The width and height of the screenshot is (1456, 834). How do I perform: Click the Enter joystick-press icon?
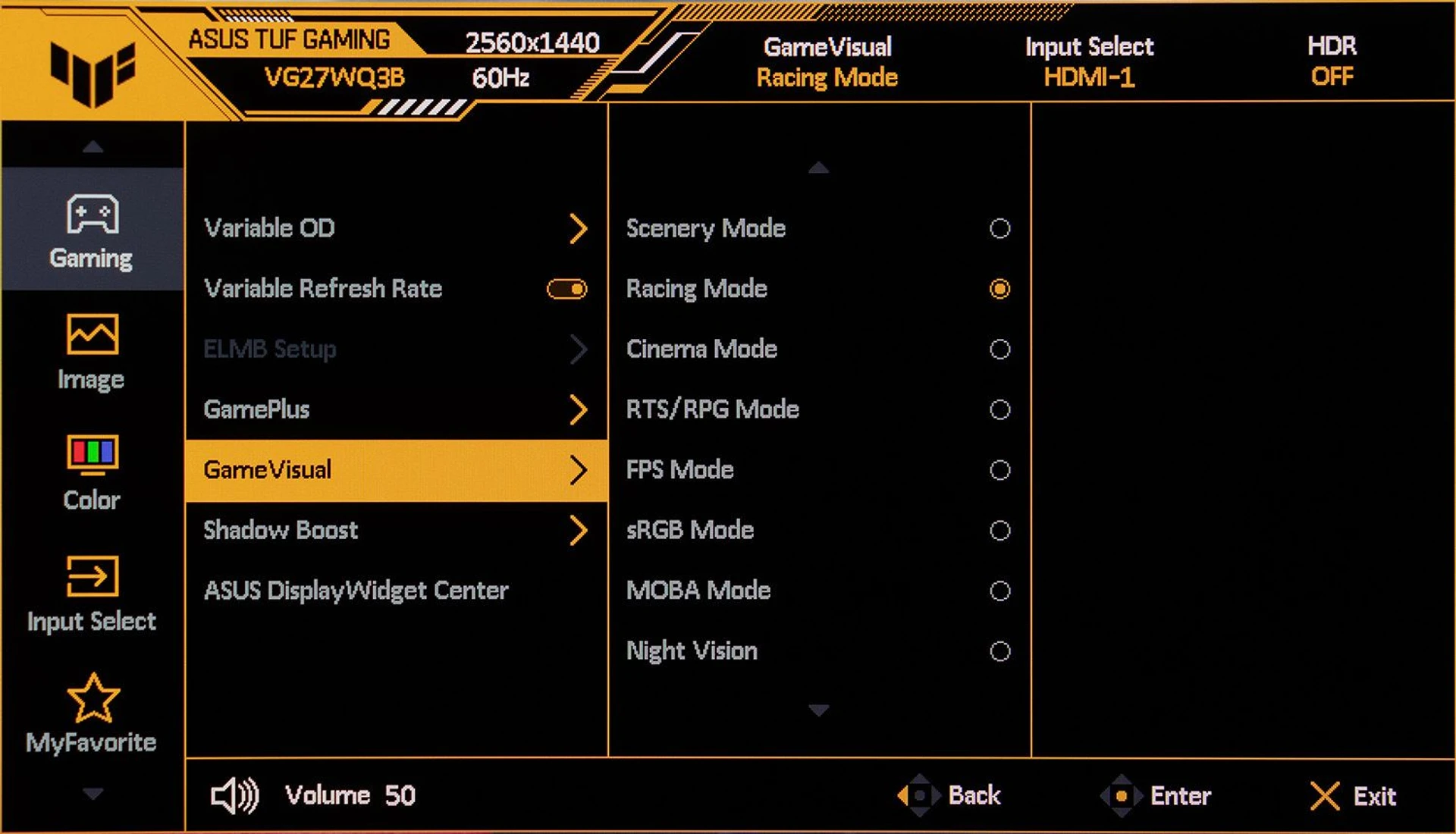click(1121, 795)
